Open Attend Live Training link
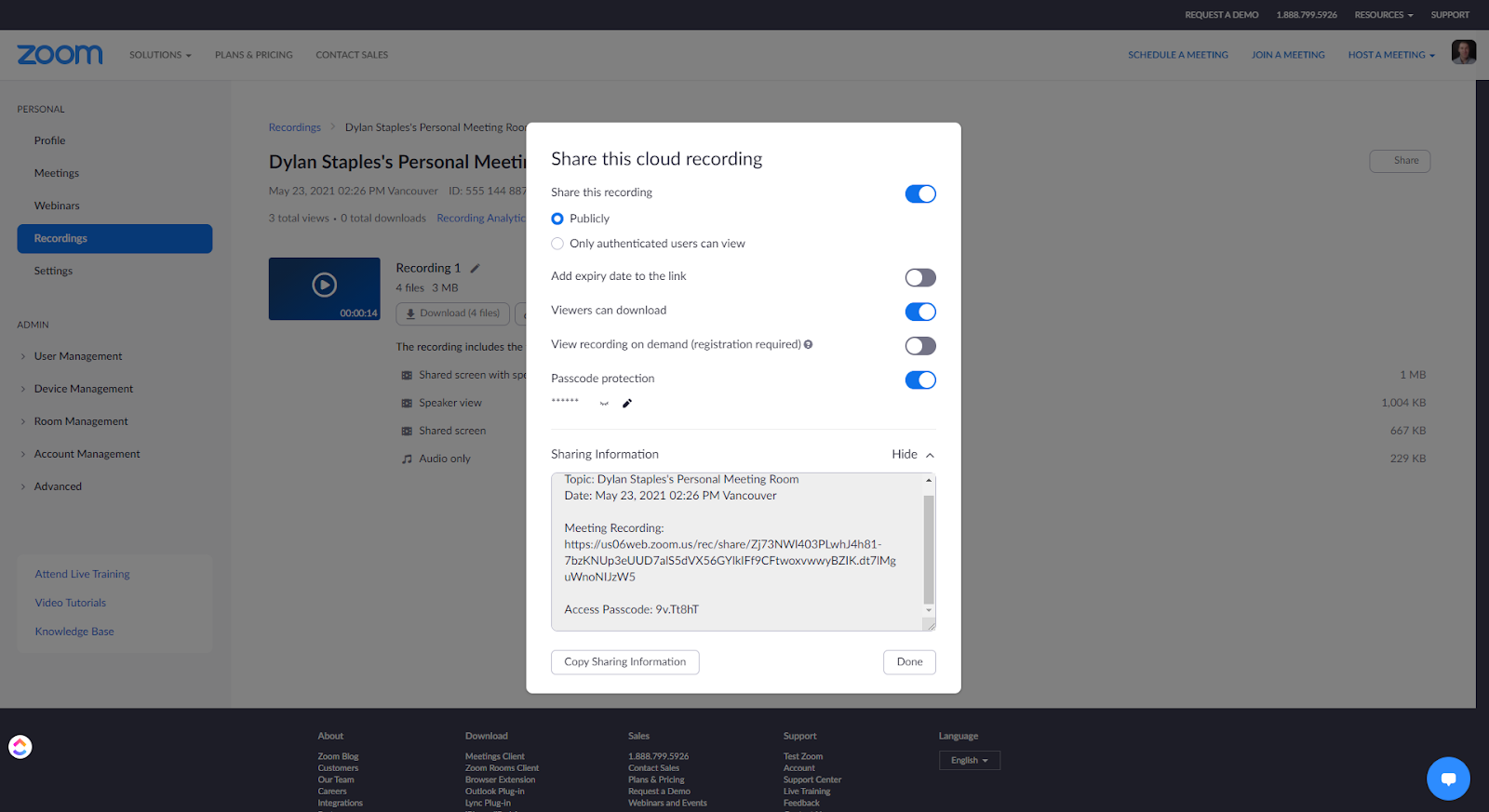This screenshot has height=812, width=1489. 83,574
